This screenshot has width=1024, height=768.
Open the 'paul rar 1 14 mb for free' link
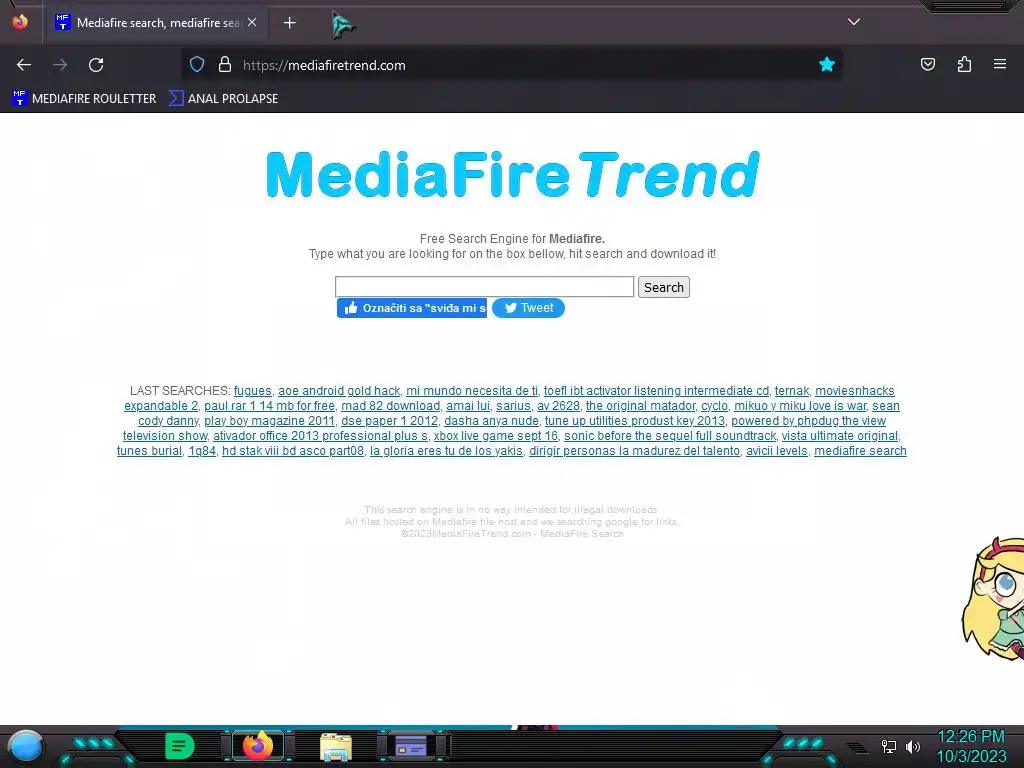(270, 406)
